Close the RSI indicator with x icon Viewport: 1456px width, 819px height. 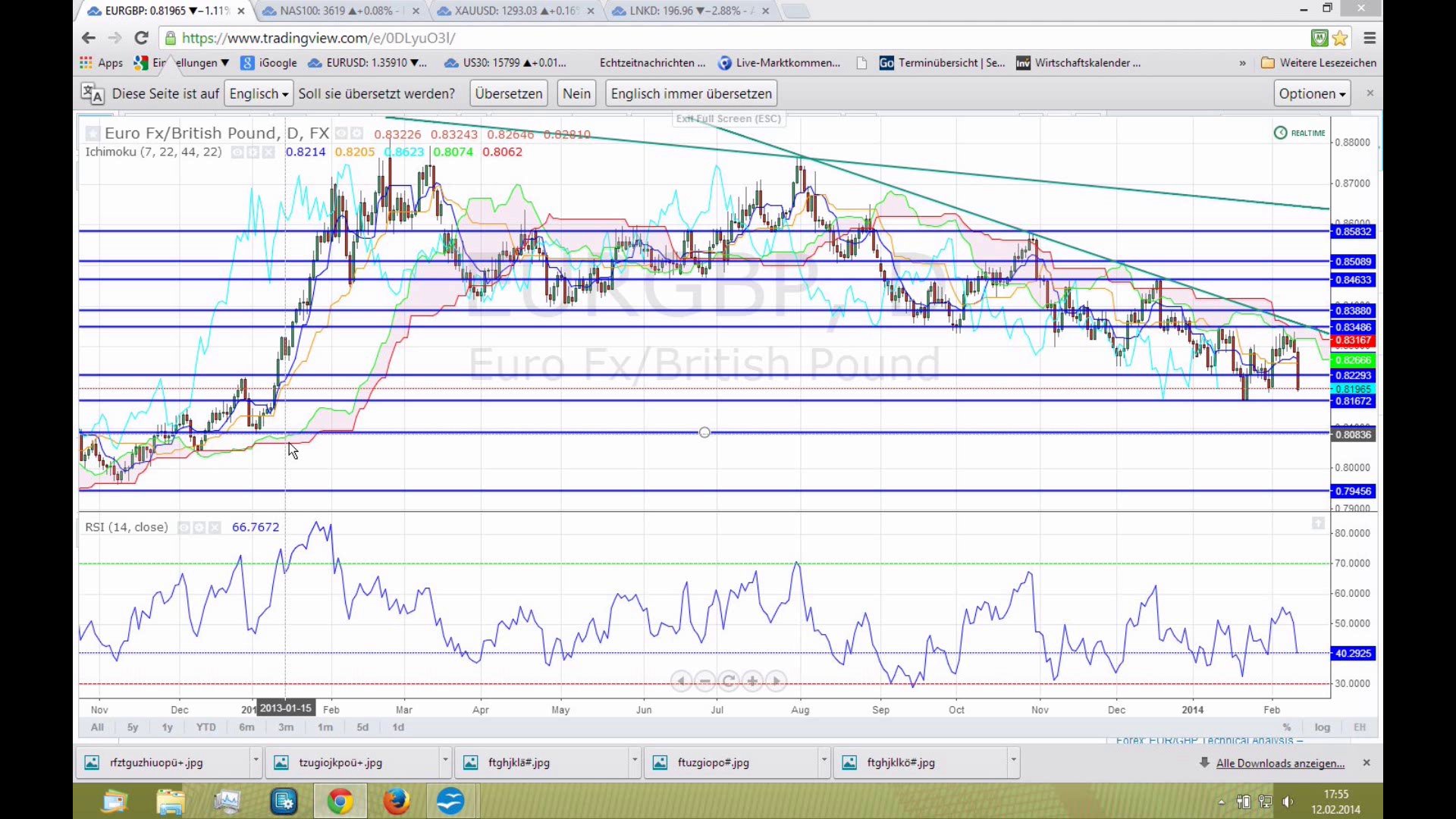pyautogui.click(x=215, y=527)
